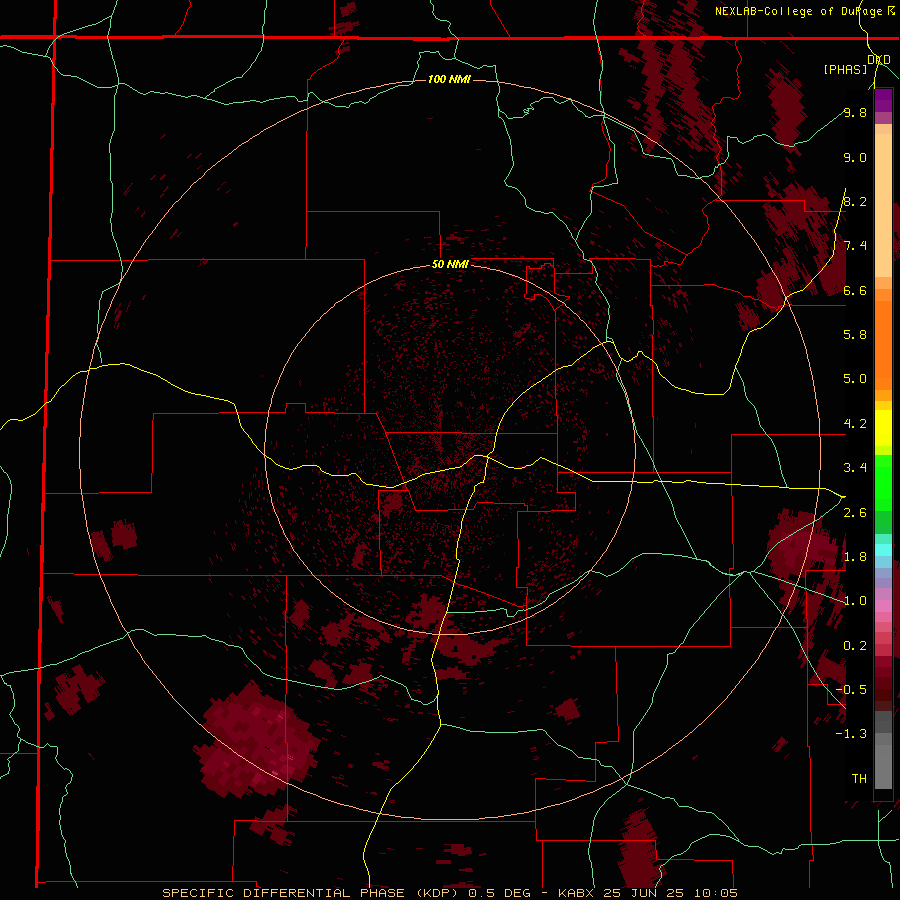Select the 6.6 value on color scale
Viewport: 900px width, 900px height.
tap(855, 290)
